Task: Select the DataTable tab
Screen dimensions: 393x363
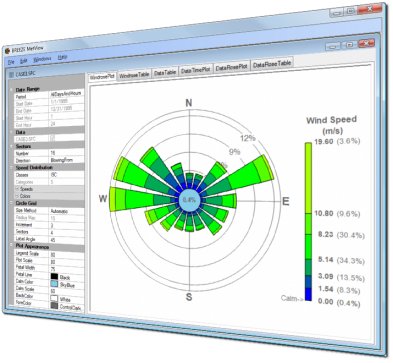Action: pyautogui.click(x=165, y=72)
